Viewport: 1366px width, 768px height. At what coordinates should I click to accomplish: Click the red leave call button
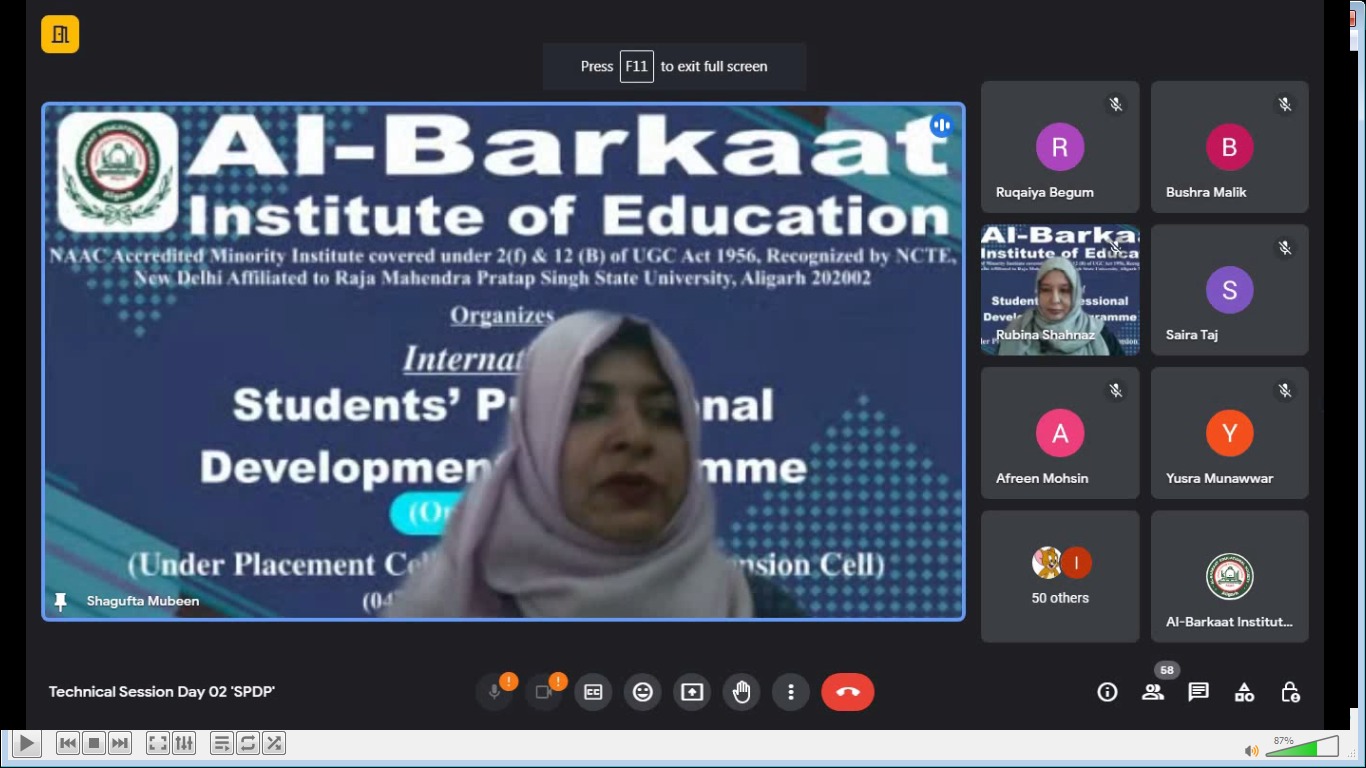click(x=848, y=692)
